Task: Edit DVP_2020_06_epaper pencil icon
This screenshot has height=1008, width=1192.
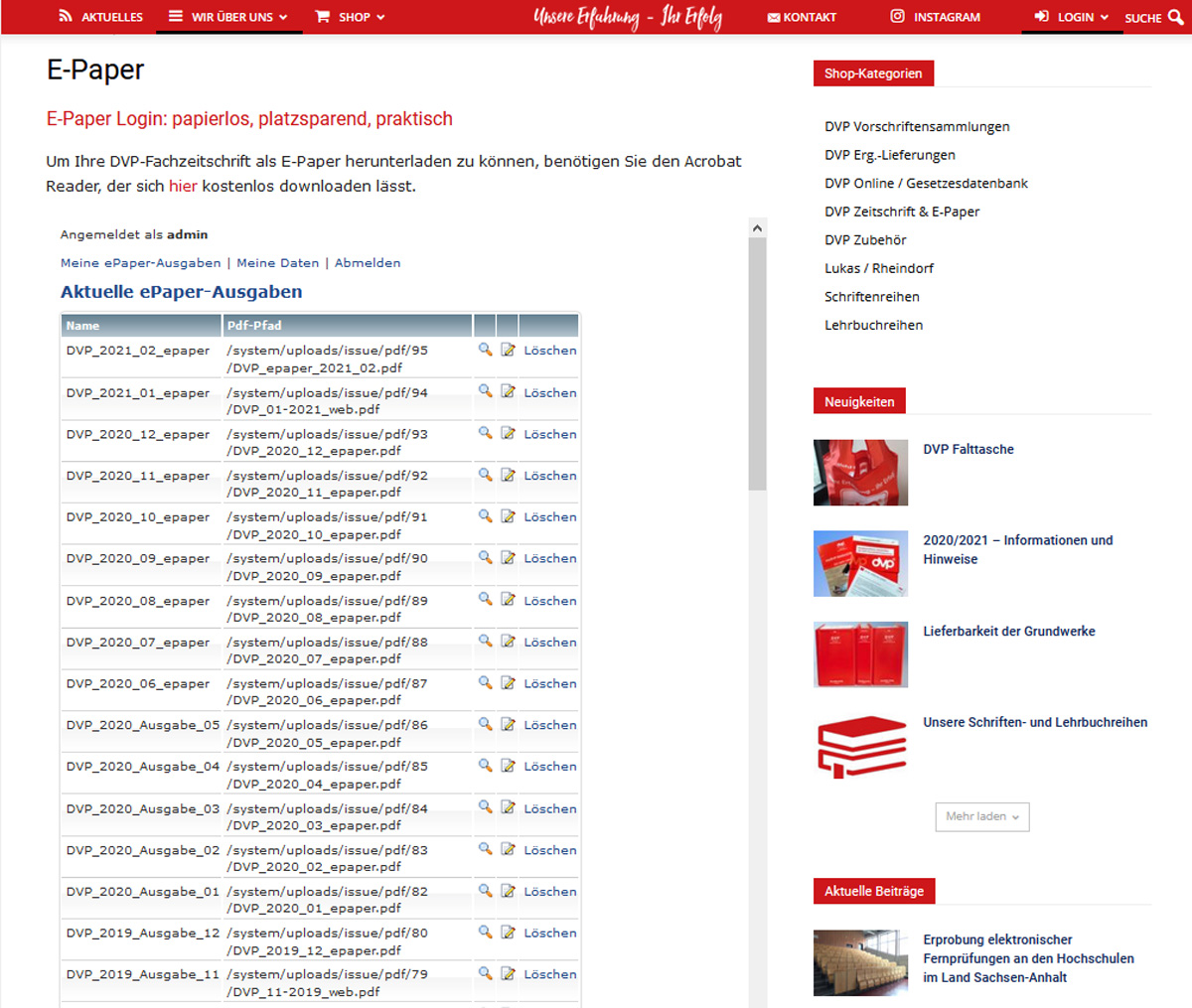Action: pyautogui.click(x=508, y=682)
